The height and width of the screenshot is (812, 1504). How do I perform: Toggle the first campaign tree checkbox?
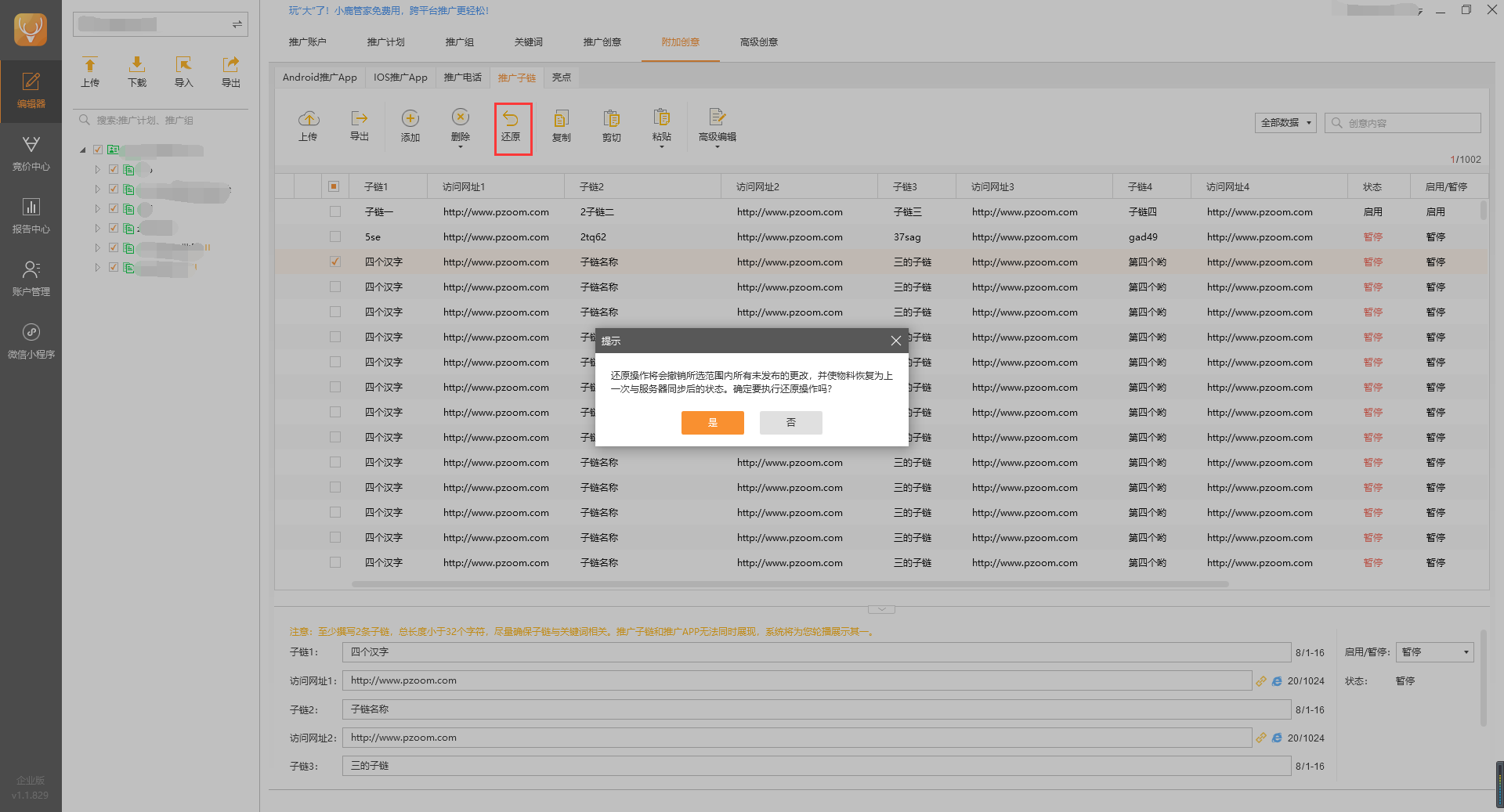114,169
